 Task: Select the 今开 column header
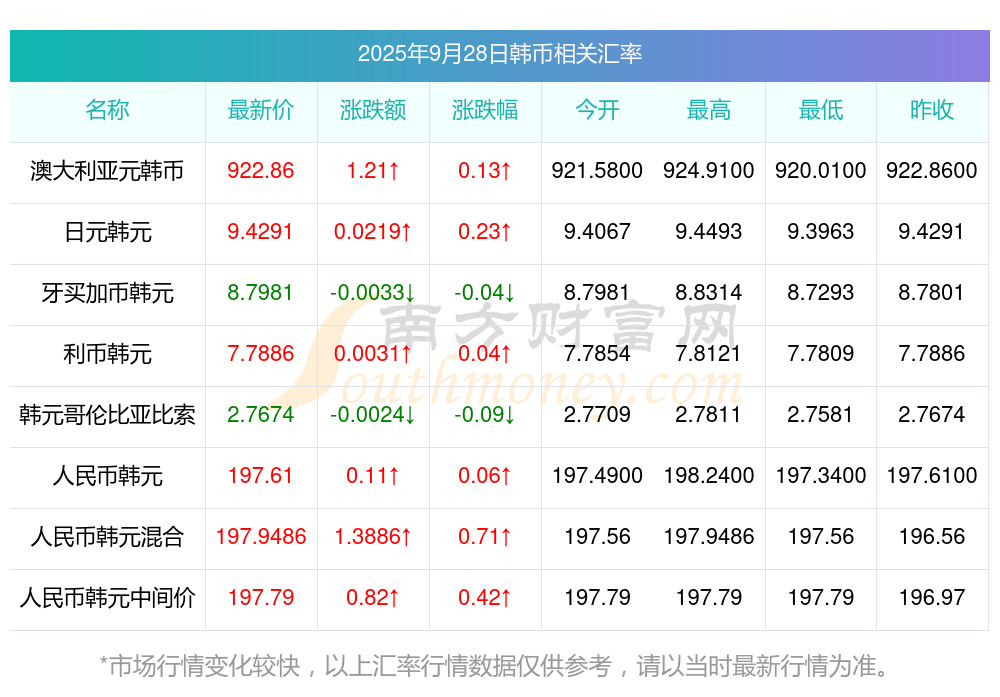point(597,110)
